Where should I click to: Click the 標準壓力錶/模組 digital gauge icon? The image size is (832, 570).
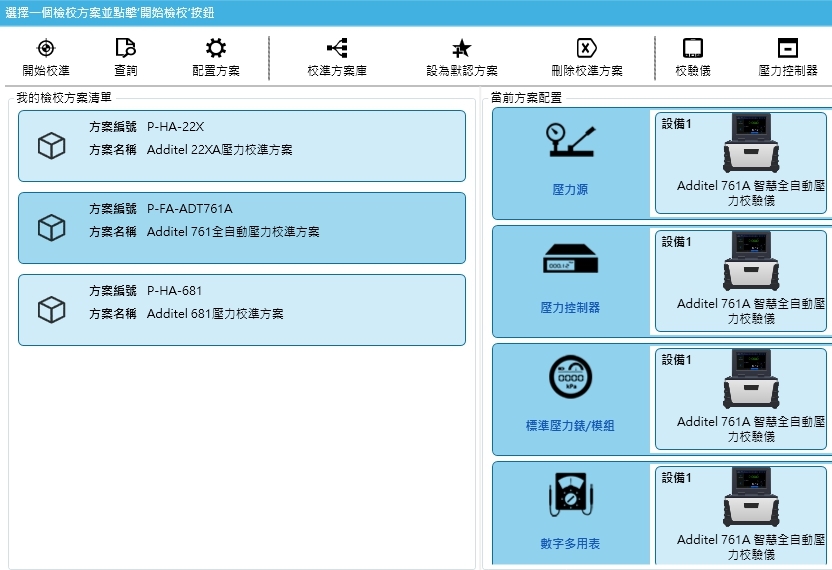click(x=570, y=377)
